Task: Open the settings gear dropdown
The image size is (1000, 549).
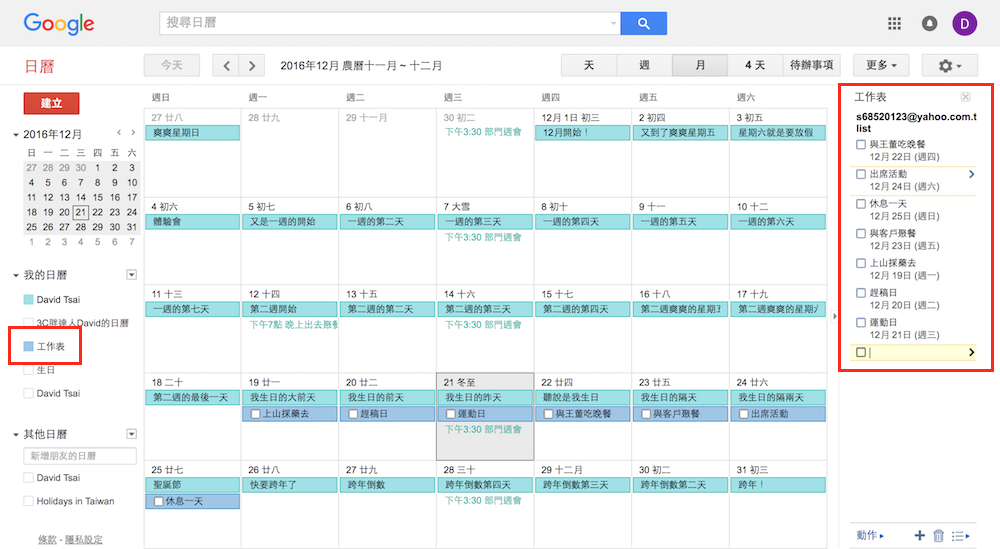Action: coord(949,65)
